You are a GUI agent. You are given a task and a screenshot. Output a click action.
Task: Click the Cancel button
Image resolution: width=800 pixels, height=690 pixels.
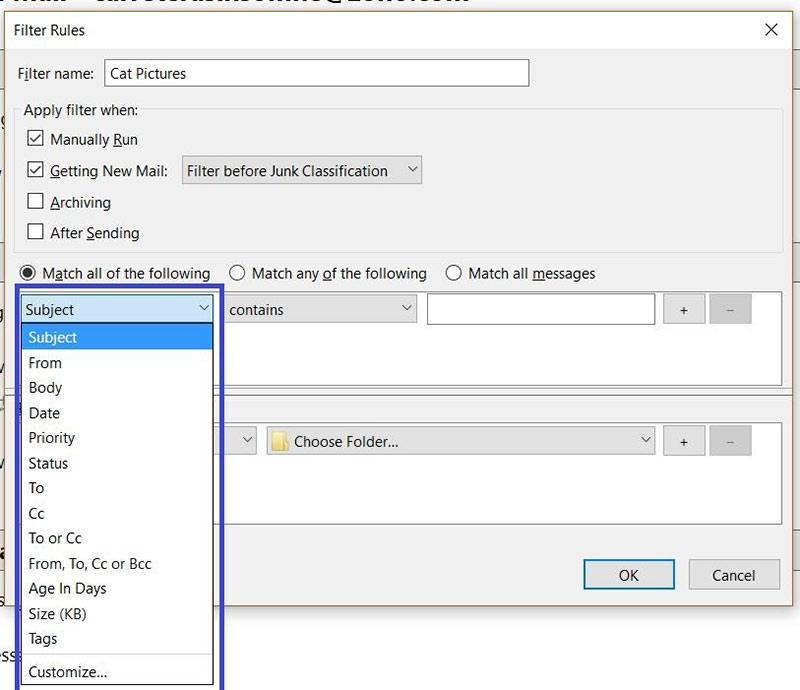click(733, 575)
